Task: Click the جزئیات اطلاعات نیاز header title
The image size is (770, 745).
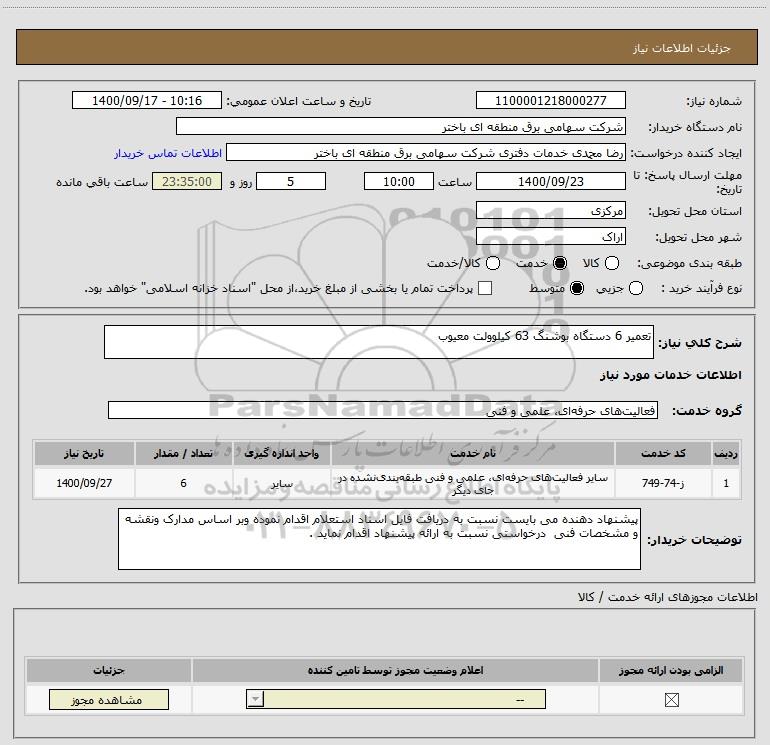Action: point(681,48)
